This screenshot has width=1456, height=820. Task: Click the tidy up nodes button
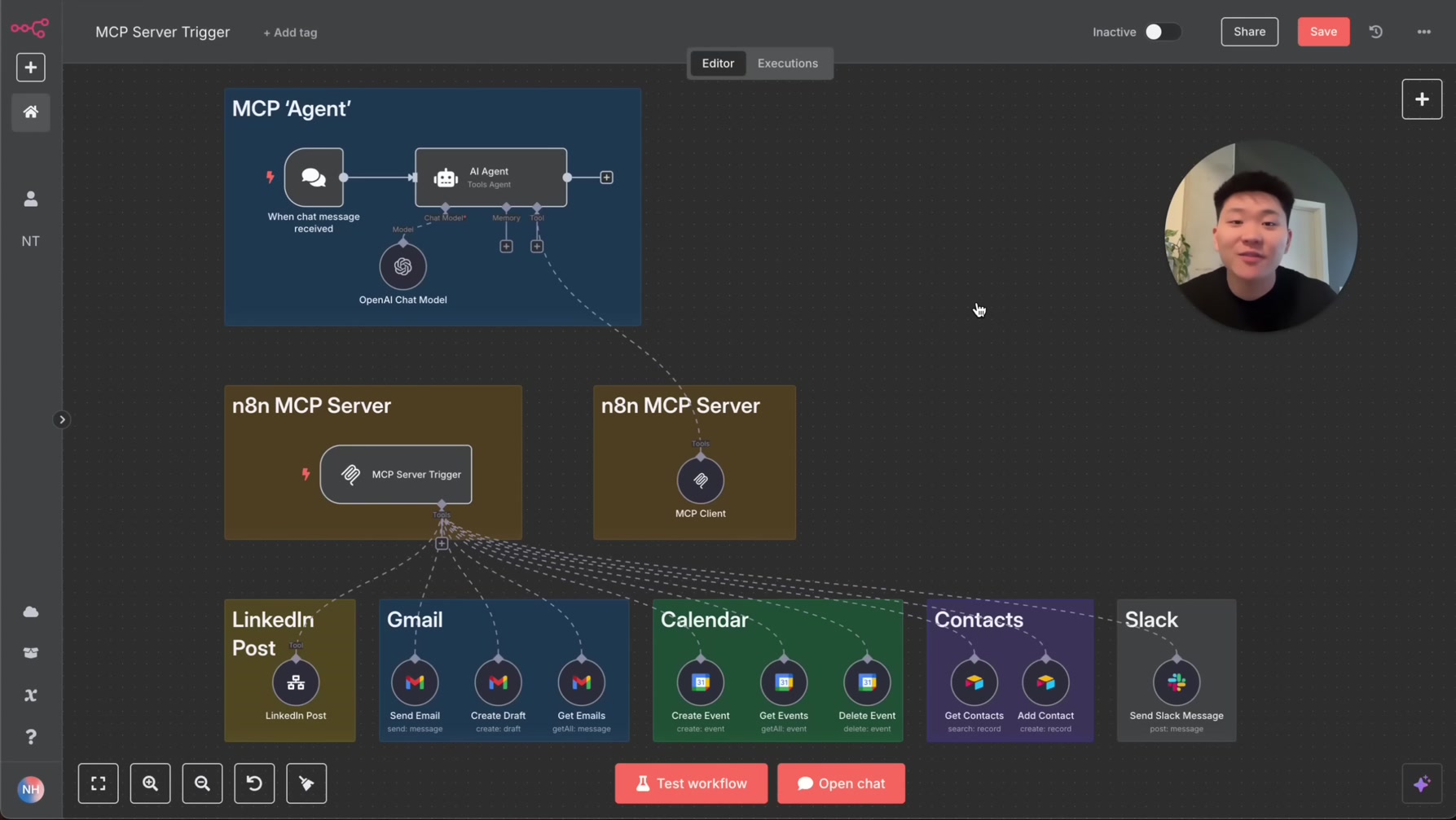(306, 783)
